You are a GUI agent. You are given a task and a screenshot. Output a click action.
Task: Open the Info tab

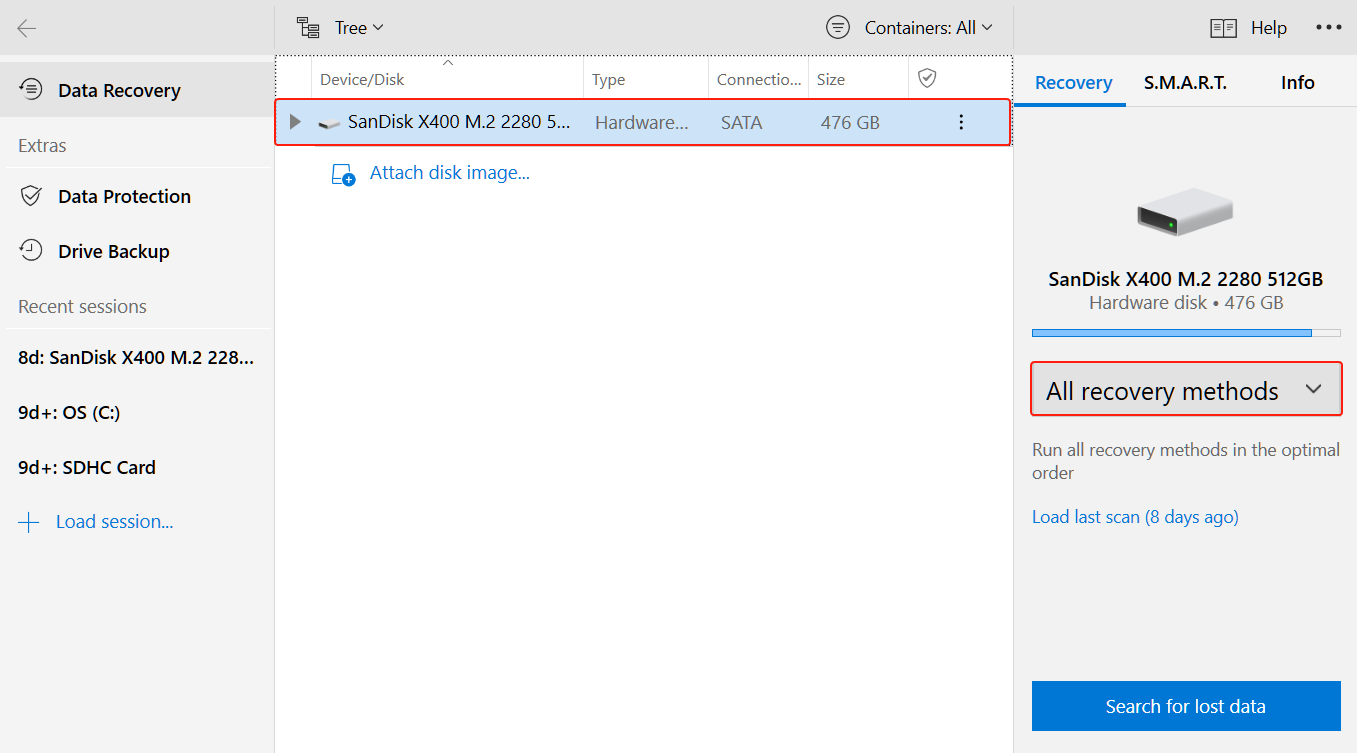pyautogui.click(x=1297, y=83)
